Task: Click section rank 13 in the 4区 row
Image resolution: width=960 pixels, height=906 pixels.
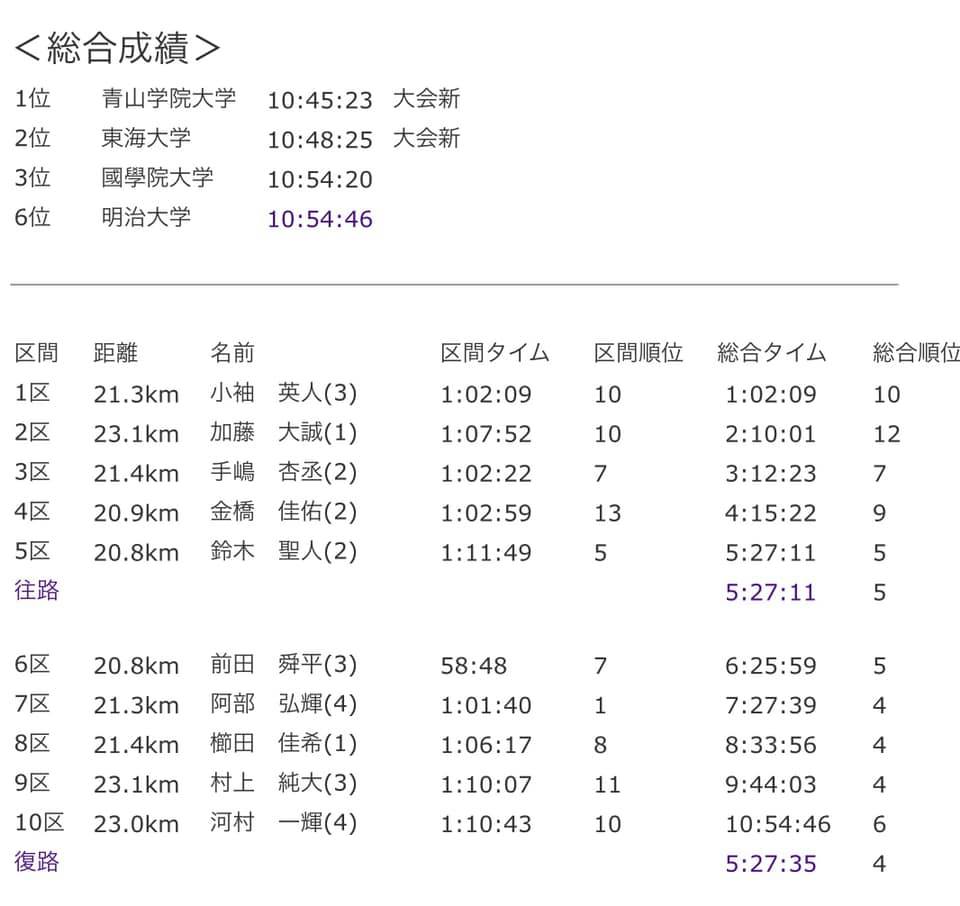Action: (607, 514)
